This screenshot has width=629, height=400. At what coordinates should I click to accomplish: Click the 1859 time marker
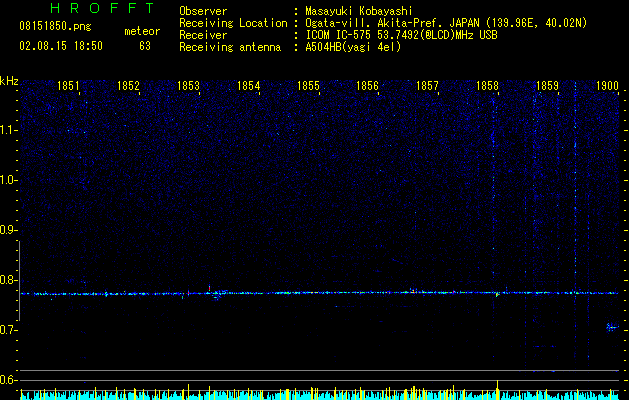click(547, 86)
